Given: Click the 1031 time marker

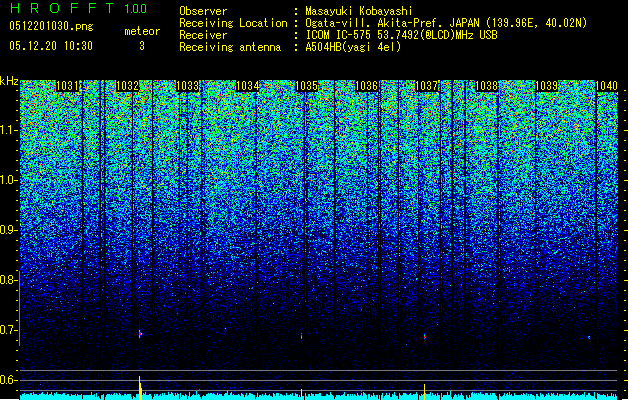Looking at the screenshot, I should (67, 86).
